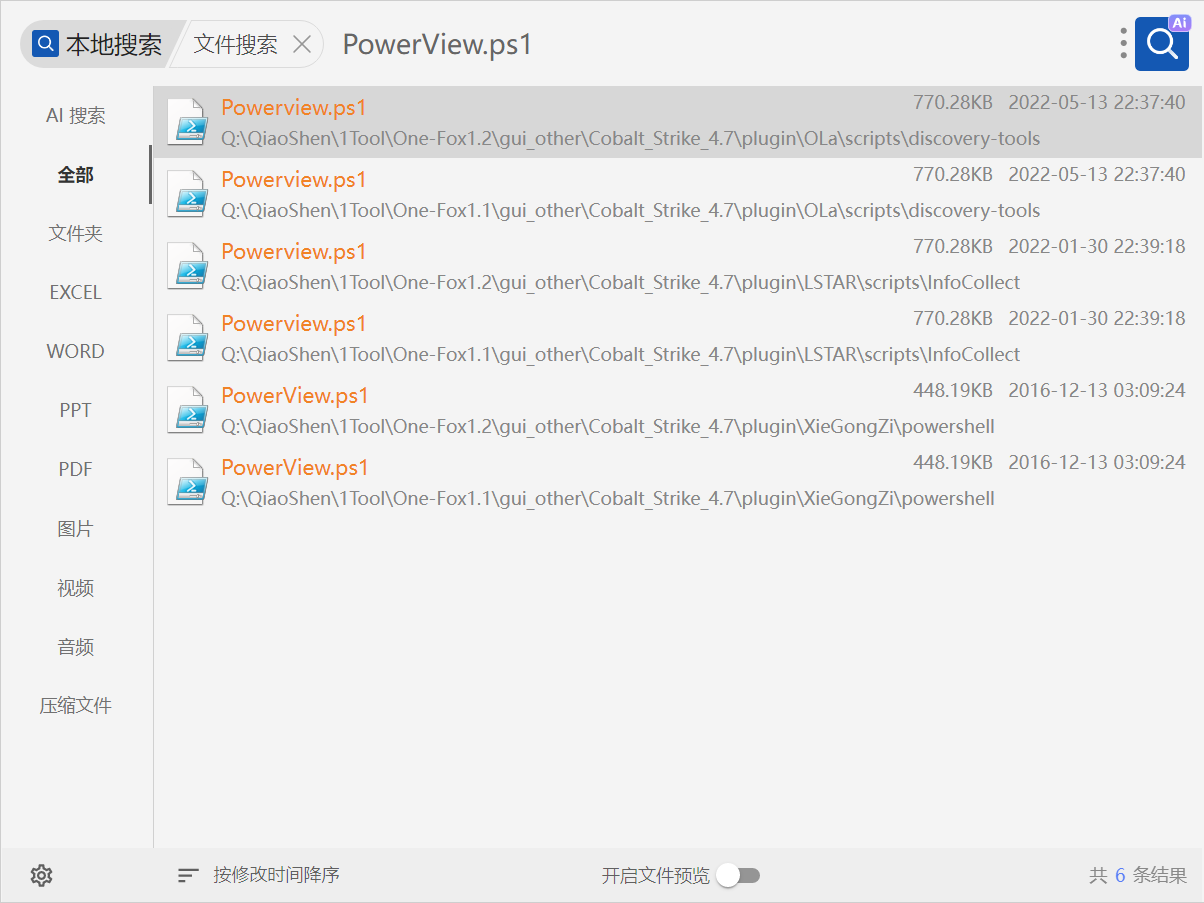Click the PowerView.ps1 search input field

tap(700, 44)
